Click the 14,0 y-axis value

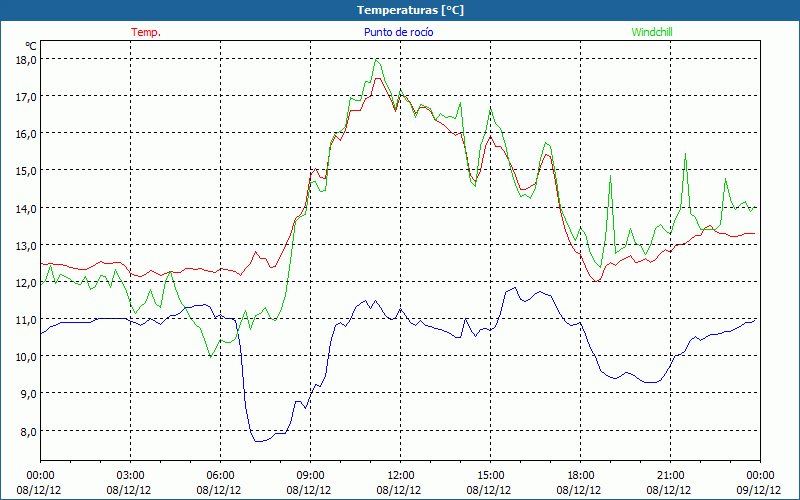[x=26, y=208]
